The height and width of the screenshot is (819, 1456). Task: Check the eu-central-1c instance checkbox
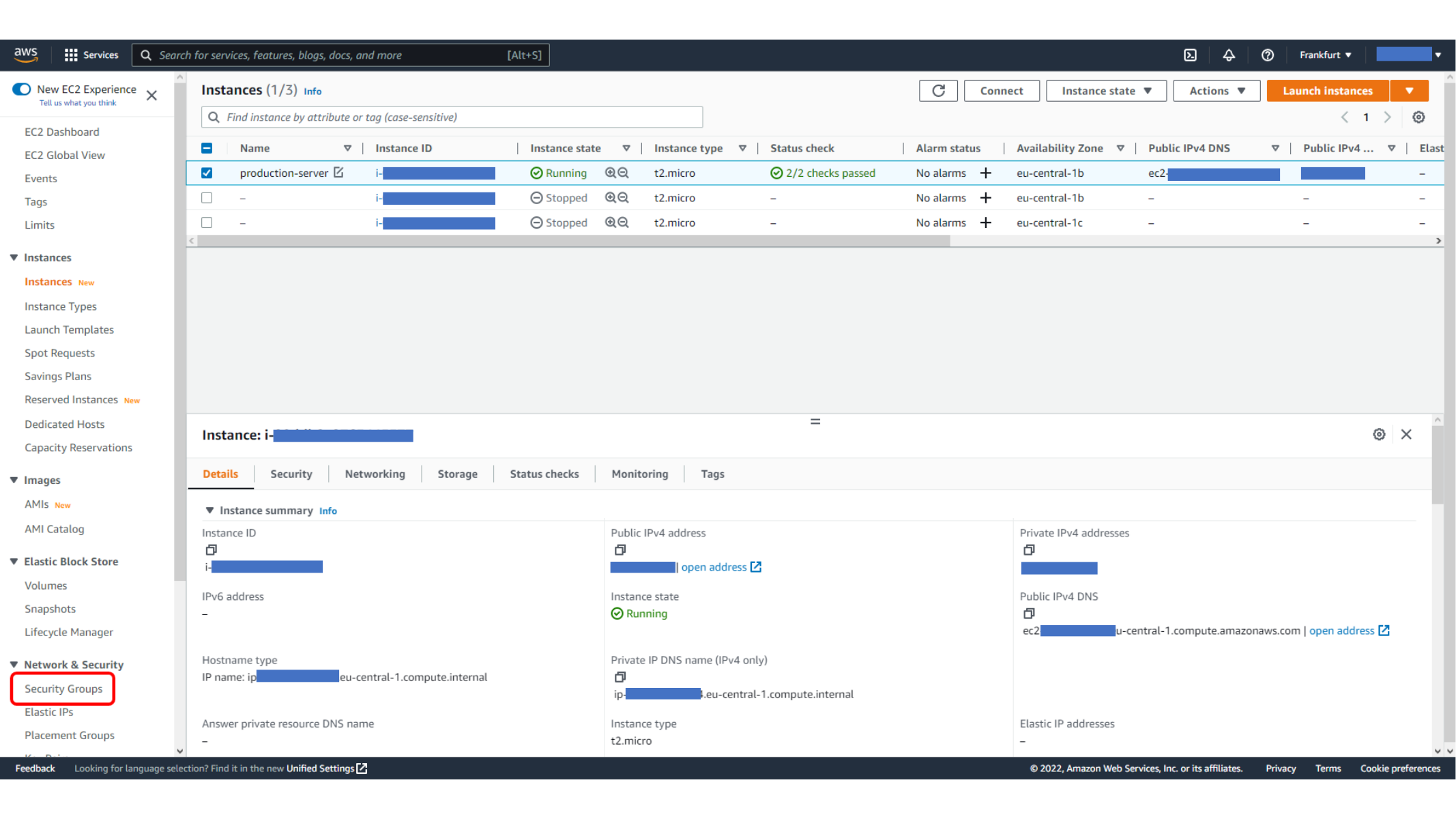click(x=207, y=222)
